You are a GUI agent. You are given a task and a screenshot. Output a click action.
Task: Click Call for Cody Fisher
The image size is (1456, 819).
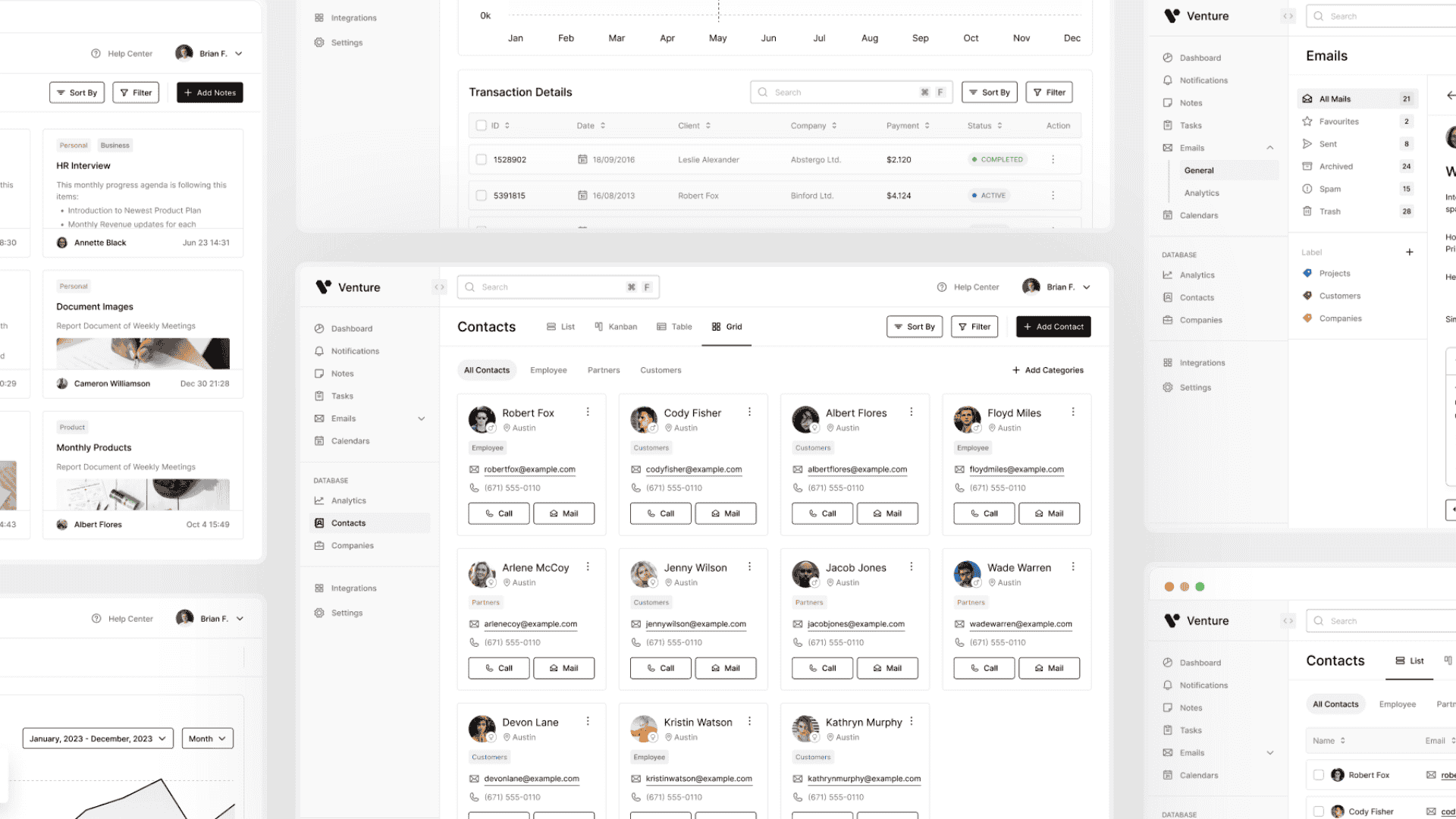pos(661,513)
